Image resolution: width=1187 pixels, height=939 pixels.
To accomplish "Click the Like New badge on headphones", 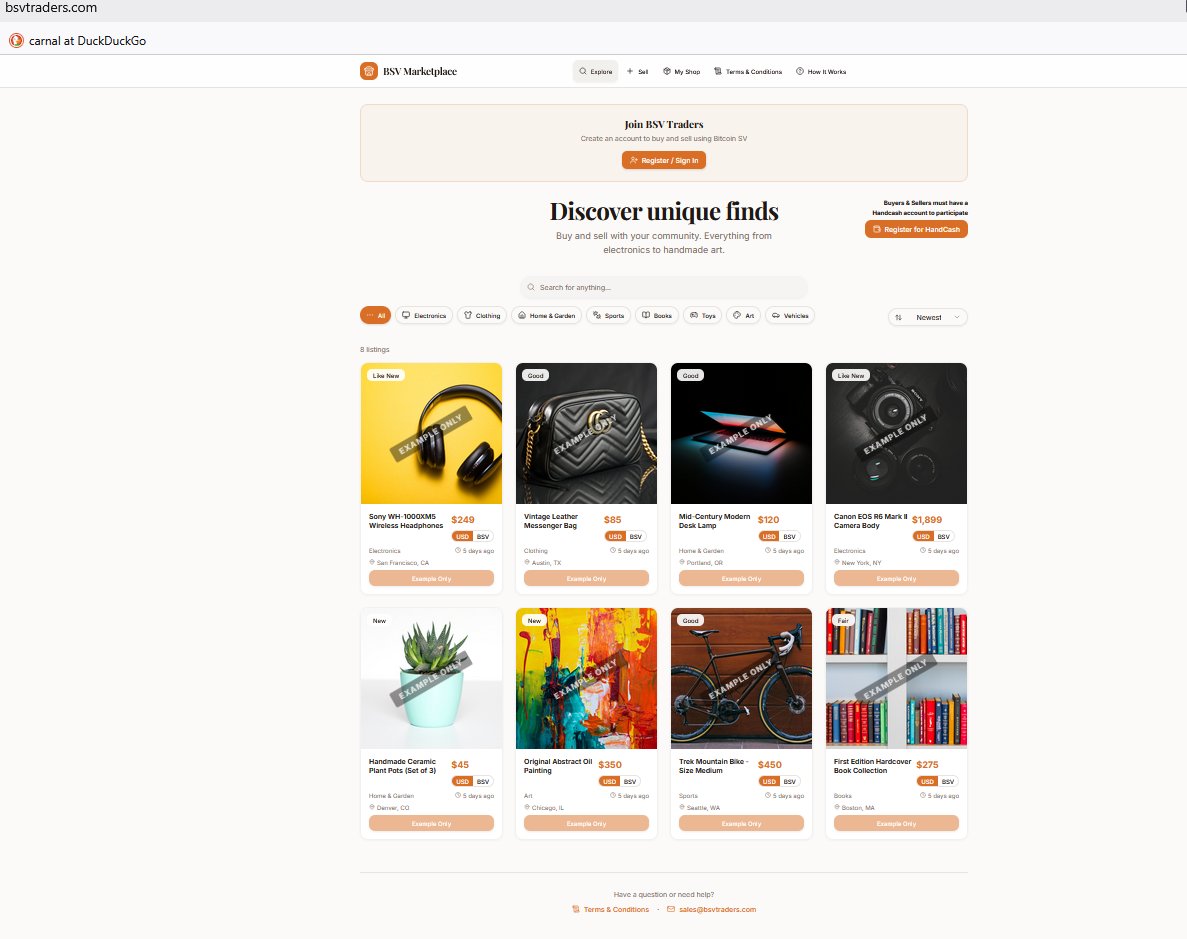I will 386,376.
